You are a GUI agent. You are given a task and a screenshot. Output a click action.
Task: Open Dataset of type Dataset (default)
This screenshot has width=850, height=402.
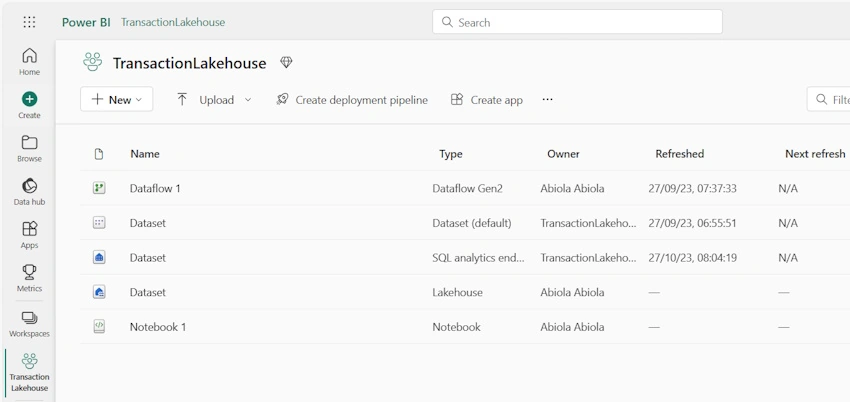coord(147,223)
